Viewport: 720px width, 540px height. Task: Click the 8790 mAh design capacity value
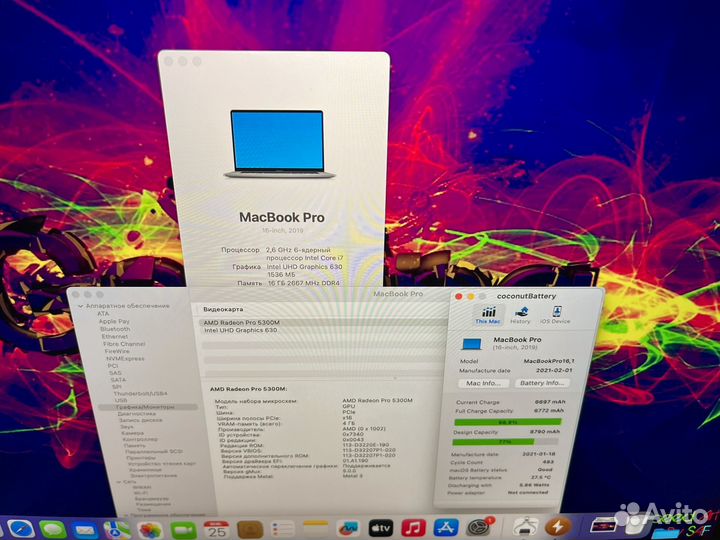545,432
